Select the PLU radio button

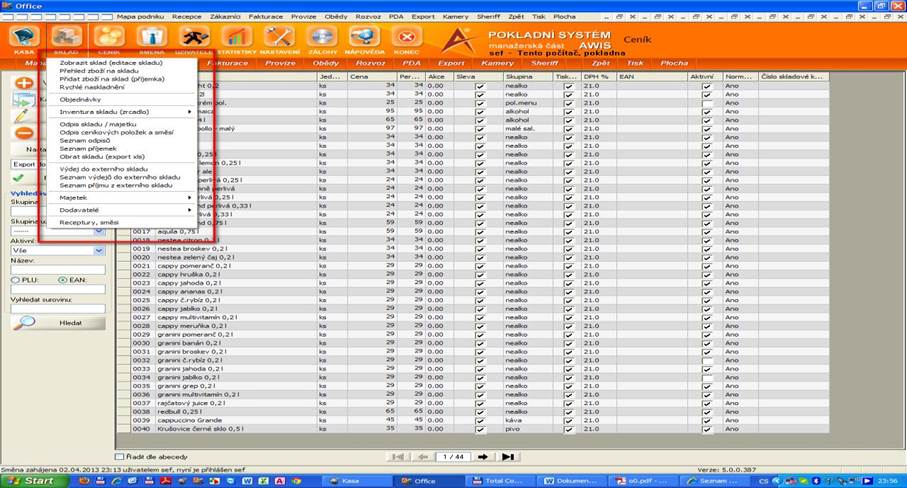[16, 280]
